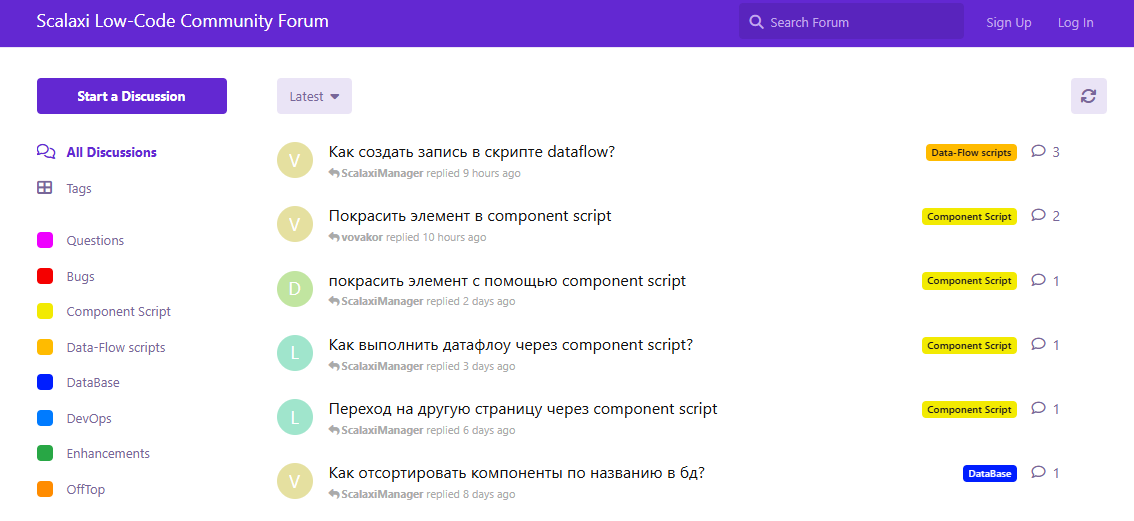Click the comment icon on dataflow discussion
The image size is (1134, 521).
[1038, 152]
